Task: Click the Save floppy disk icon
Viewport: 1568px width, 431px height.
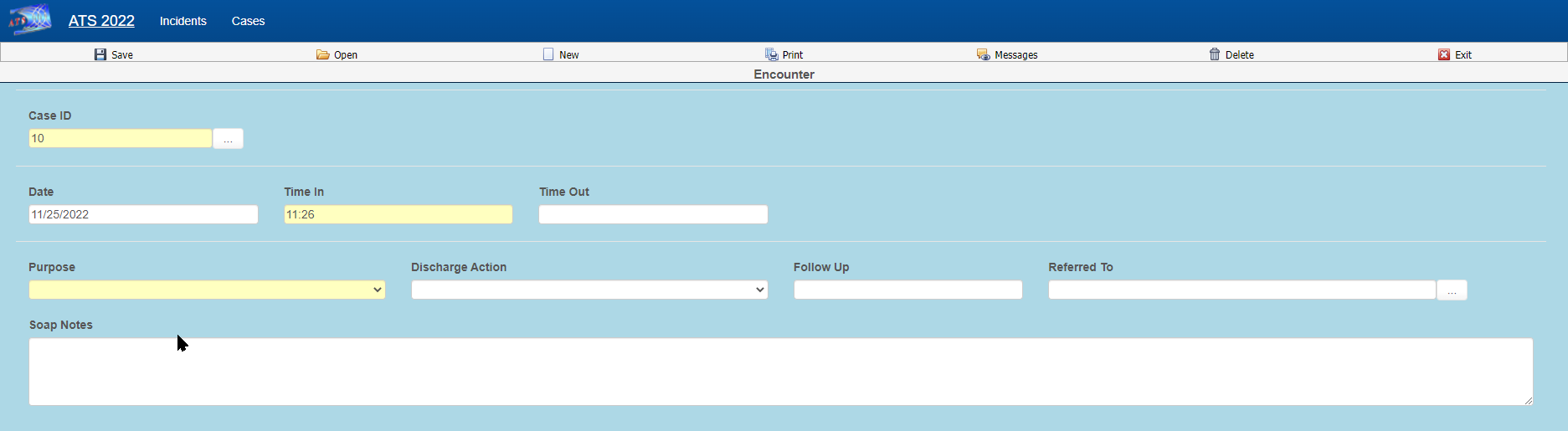Action: pos(100,54)
